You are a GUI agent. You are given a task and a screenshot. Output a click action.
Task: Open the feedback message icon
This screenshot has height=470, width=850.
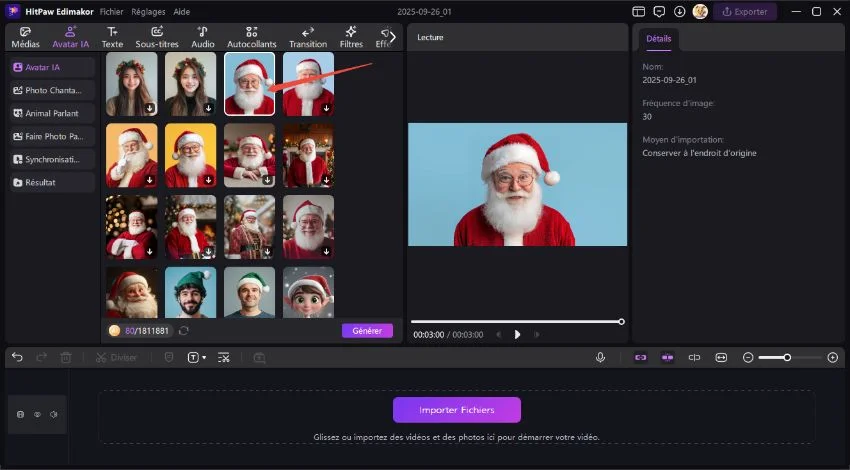tap(659, 11)
